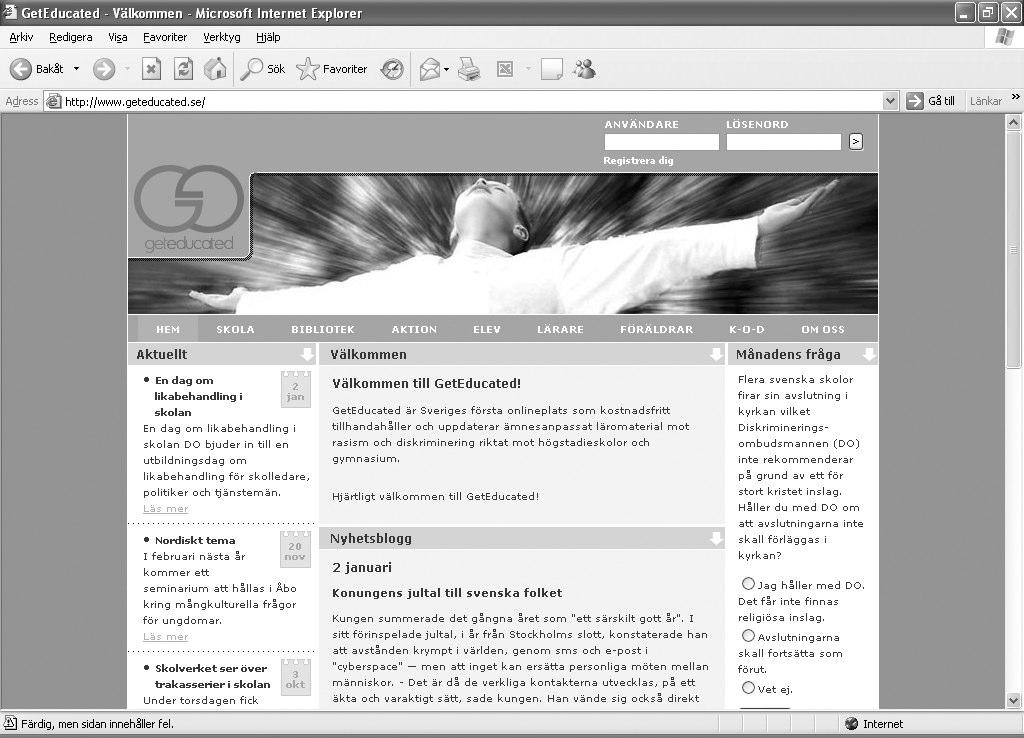Open the Nordiskt tema headline

click(195, 540)
